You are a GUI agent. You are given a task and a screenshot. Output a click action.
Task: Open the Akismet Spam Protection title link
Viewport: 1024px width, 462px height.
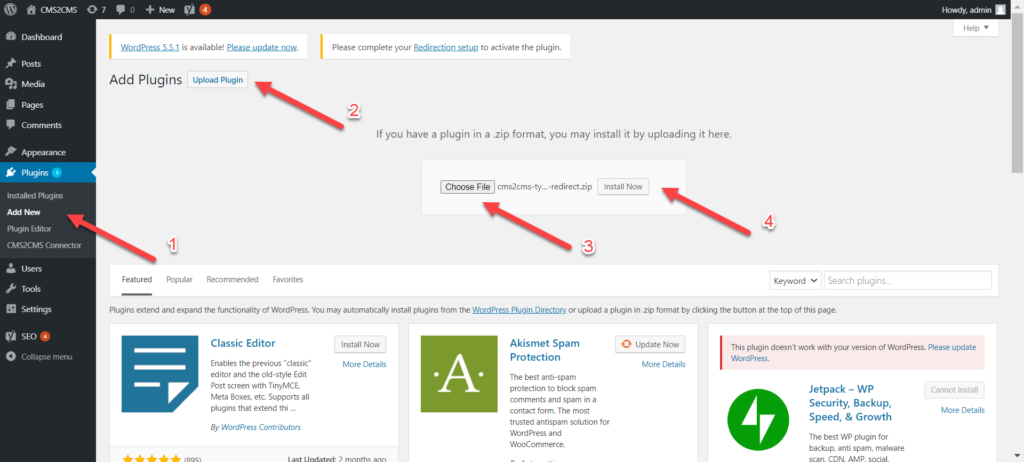pyautogui.click(x=545, y=350)
